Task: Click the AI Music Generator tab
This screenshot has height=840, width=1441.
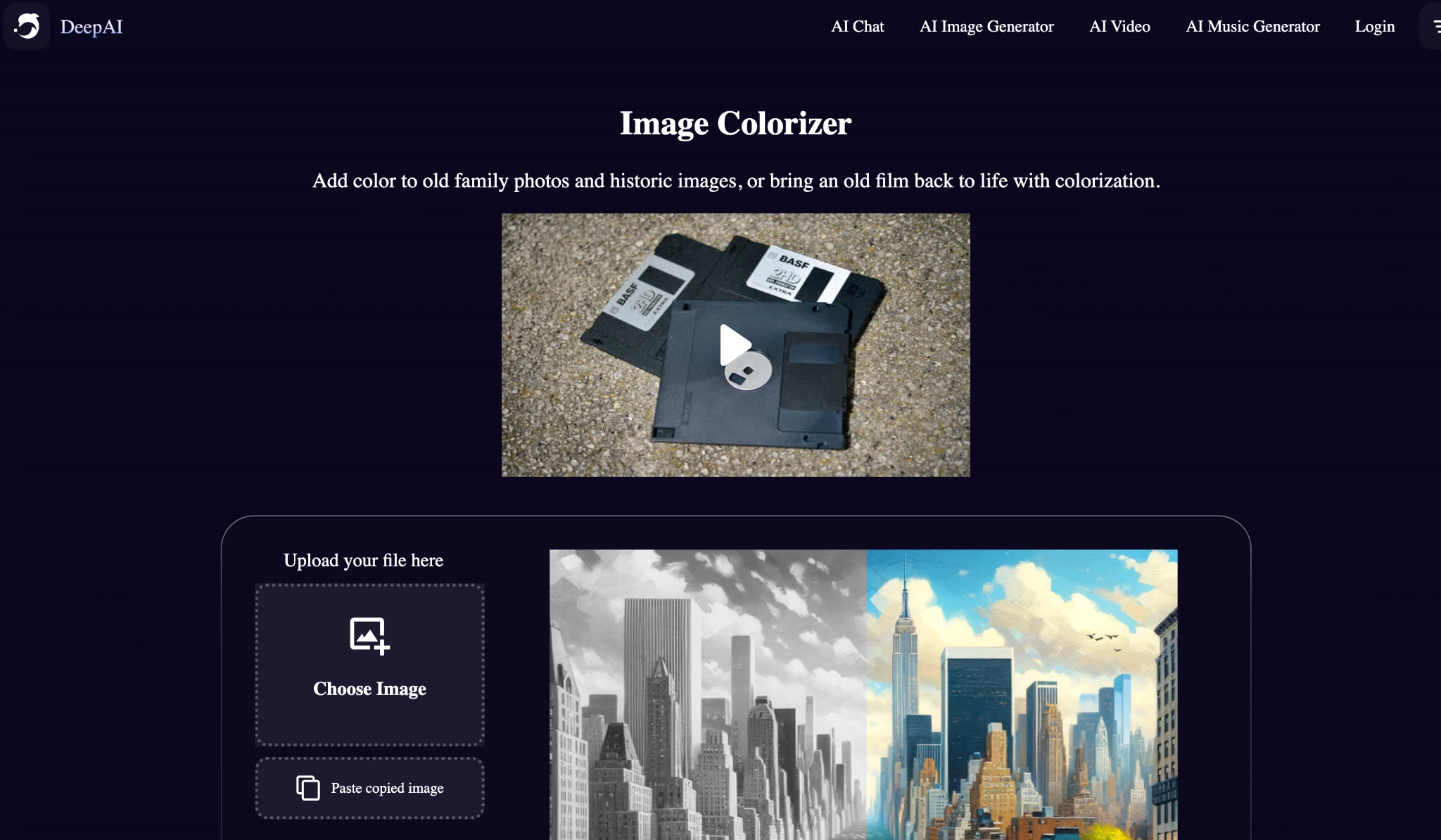Action: tap(1253, 26)
